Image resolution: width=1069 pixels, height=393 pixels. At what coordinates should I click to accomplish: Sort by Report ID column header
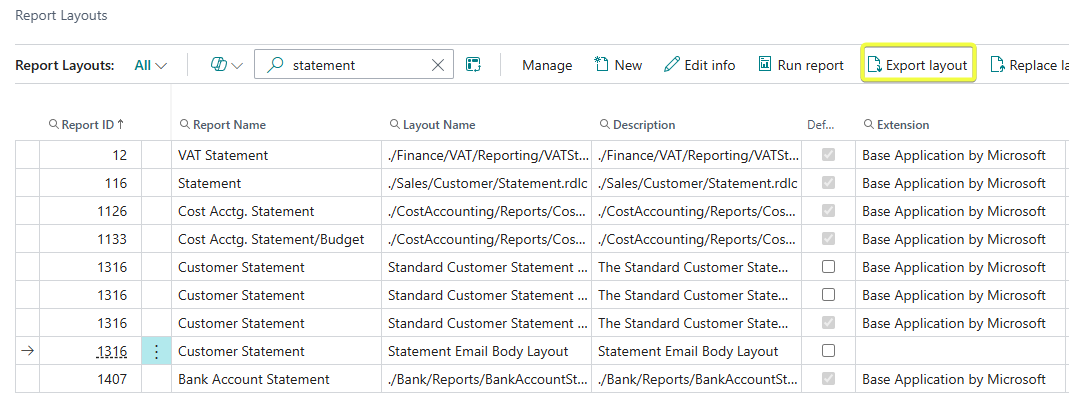point(87,125)
